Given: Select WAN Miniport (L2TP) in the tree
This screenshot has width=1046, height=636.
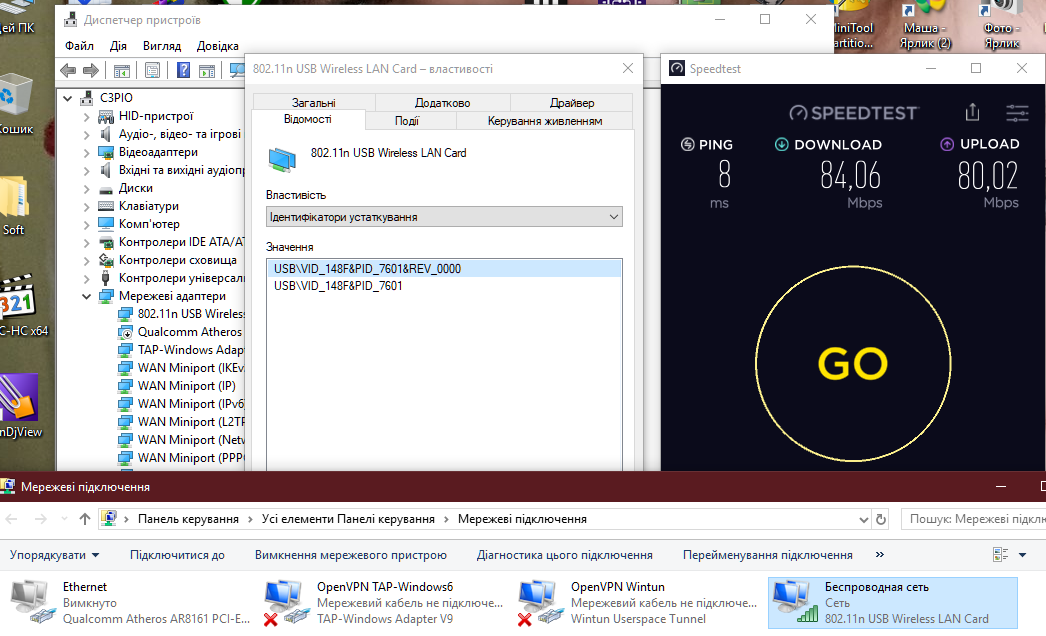Looking at the screenshot, I should 191,422.
